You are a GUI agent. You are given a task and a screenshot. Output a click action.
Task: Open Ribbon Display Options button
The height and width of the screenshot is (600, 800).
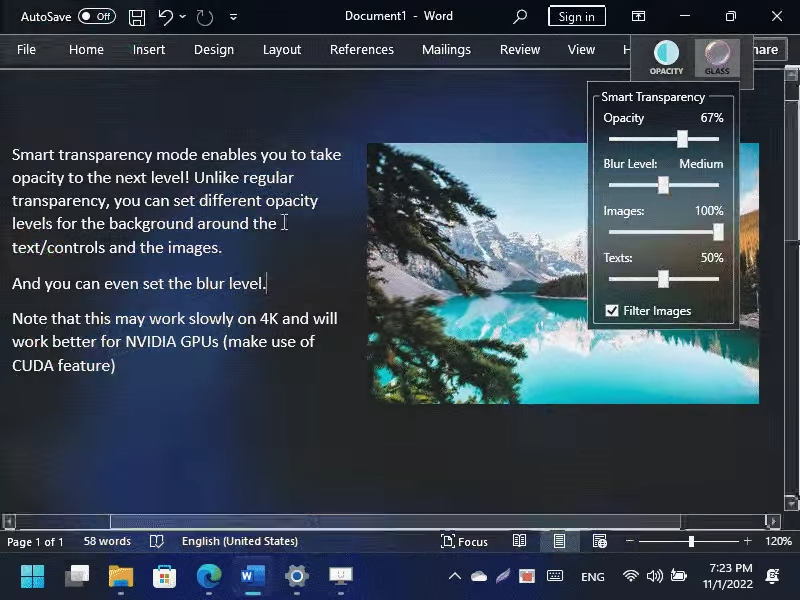pos(638,17)
